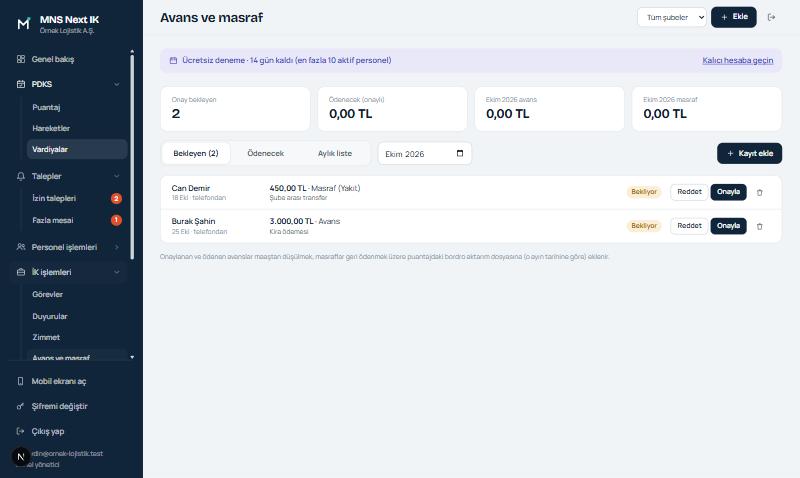Click the Avans ve masraf page title
800x478 pixels.
[211, 17]
